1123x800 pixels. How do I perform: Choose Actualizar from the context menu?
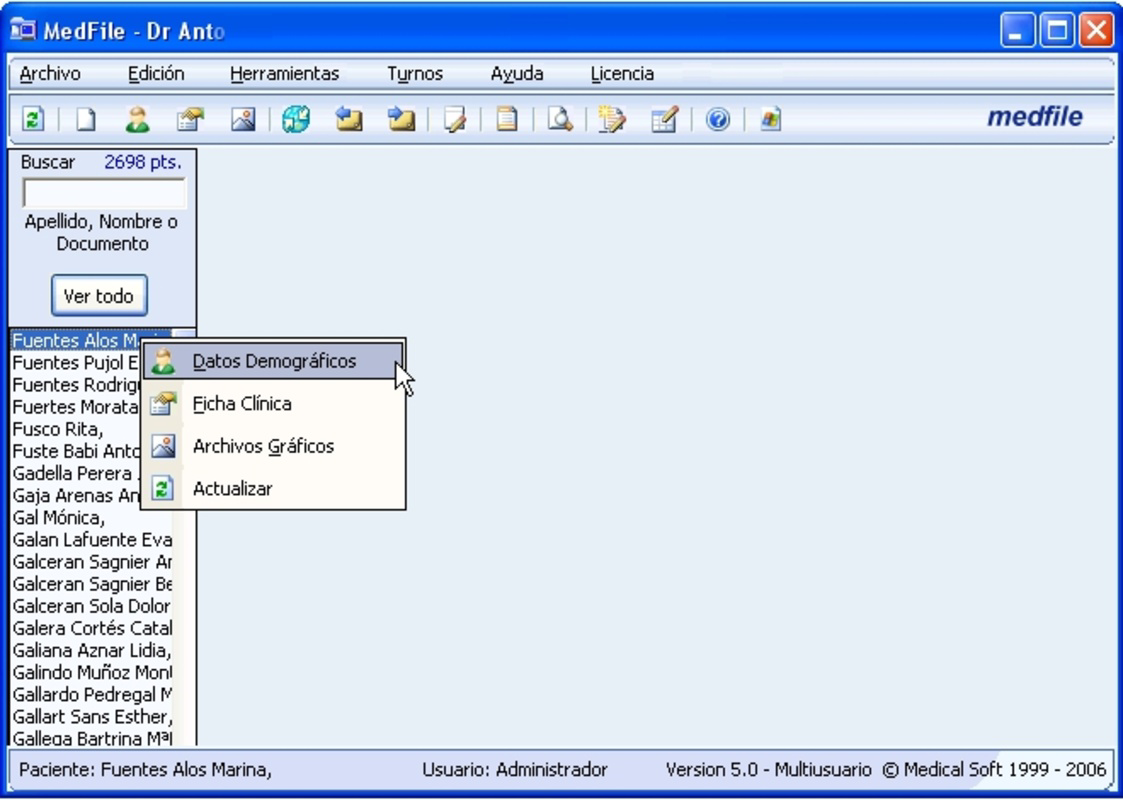[273, 489]
